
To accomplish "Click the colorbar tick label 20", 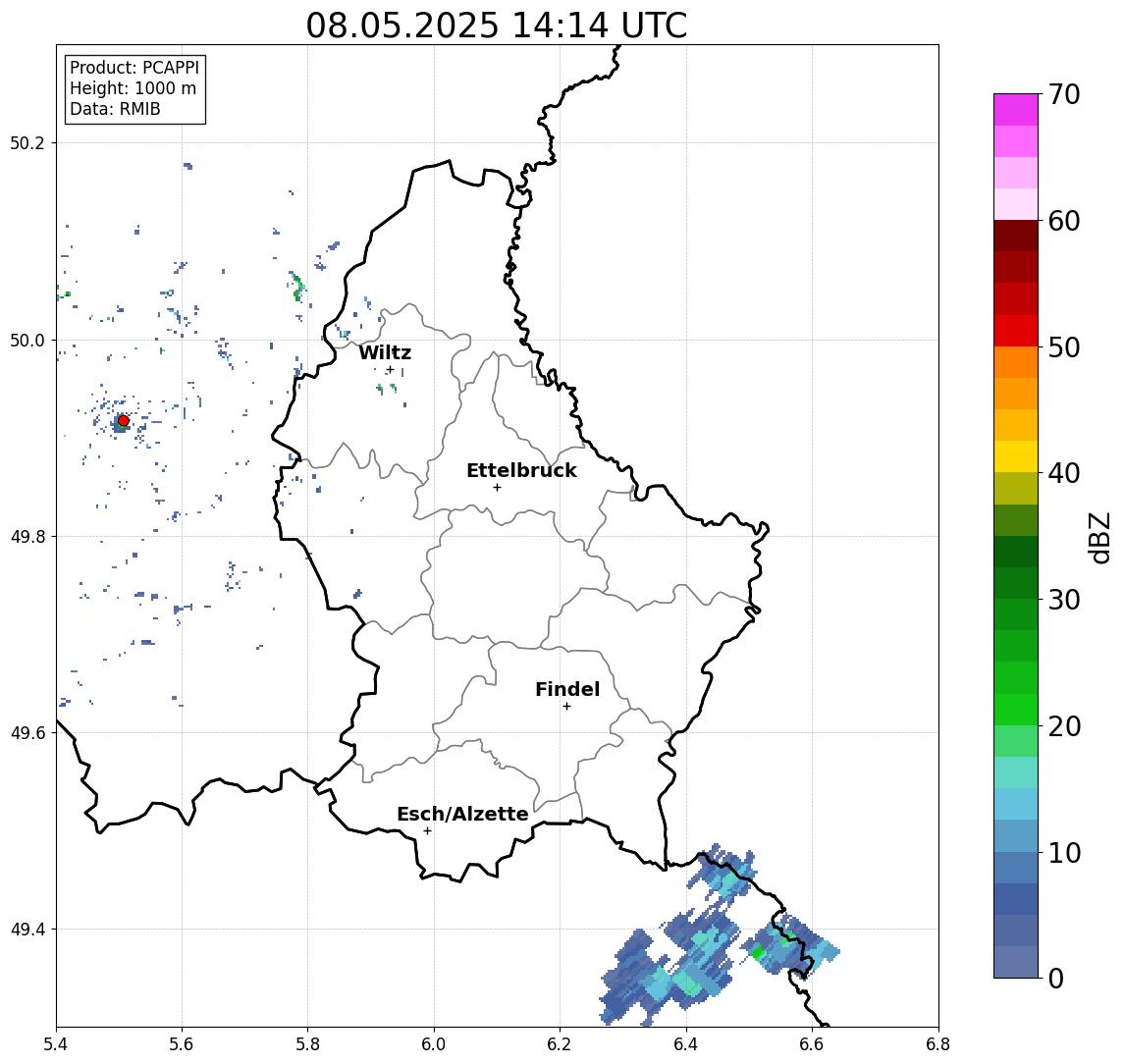I will 1064,725.
